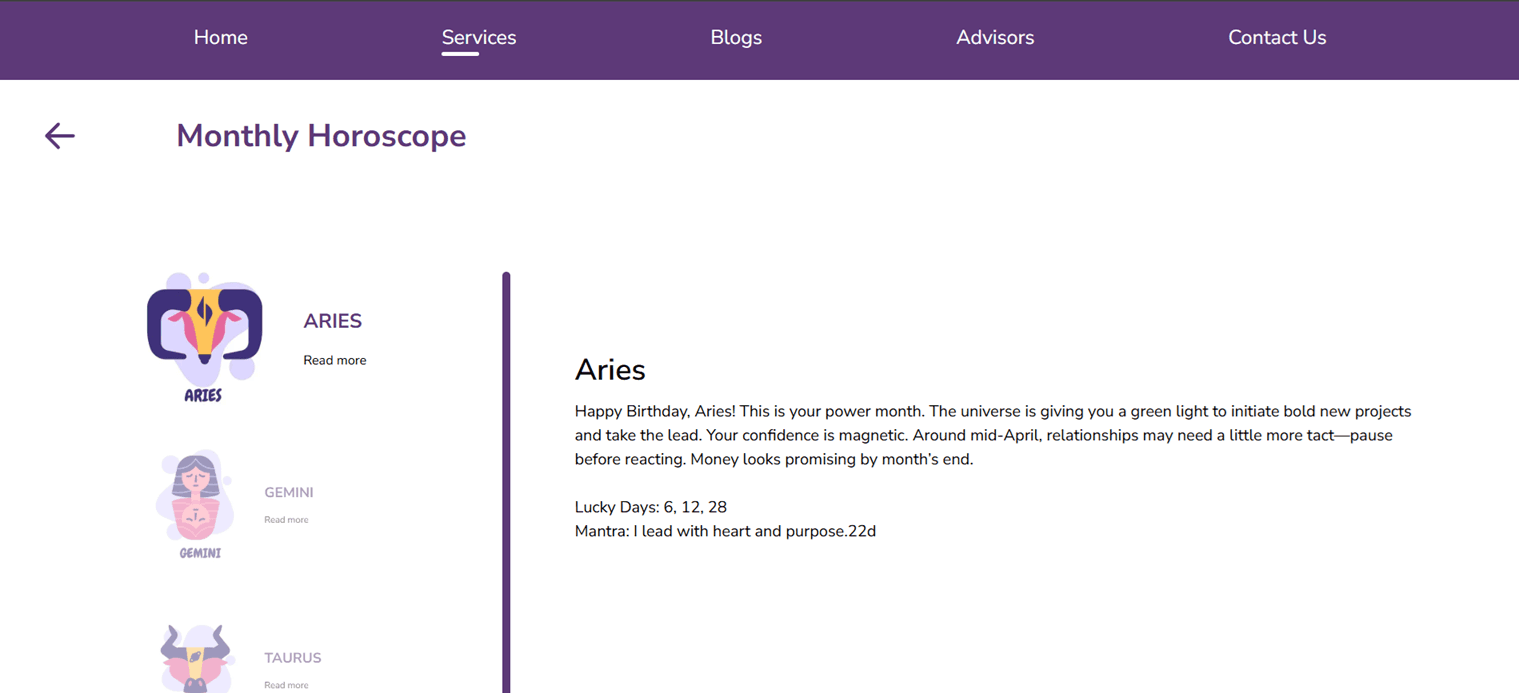
Task: Navigate to the Advisors page
Action: click(995, 38)
